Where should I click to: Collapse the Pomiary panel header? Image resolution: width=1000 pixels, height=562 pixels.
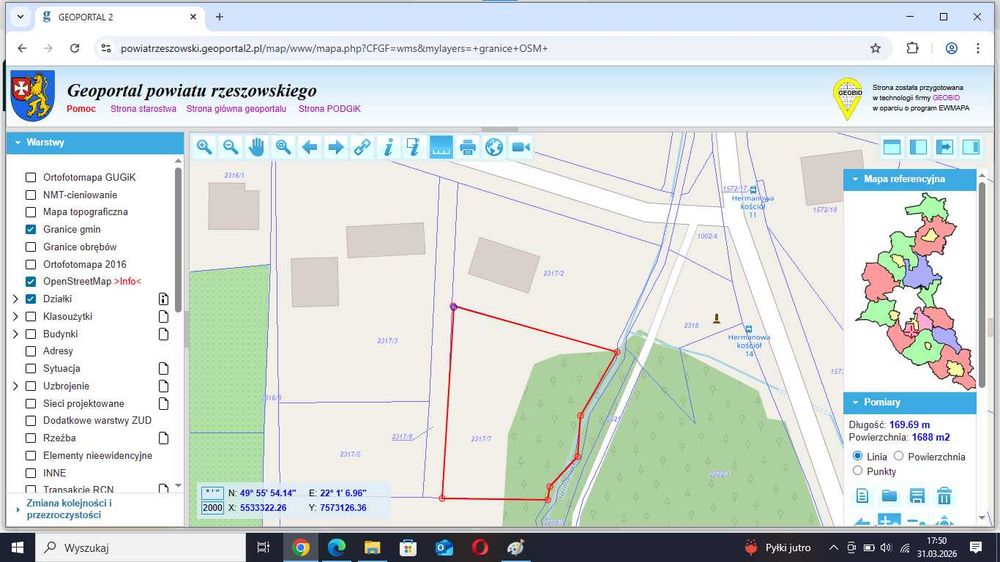909,403
